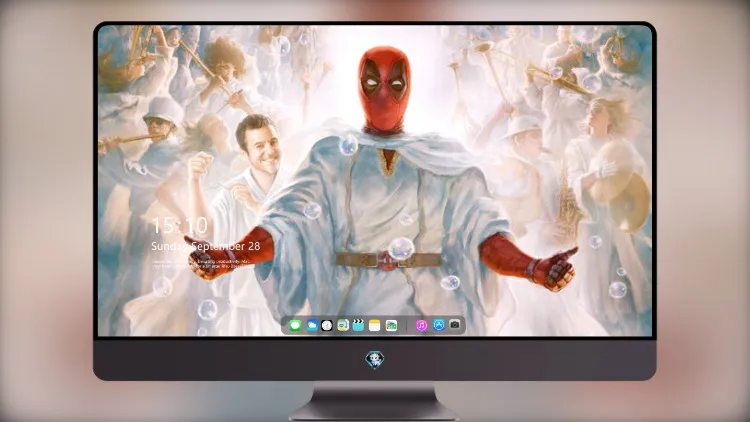Click Deadpool's red mask on the wallpaper
This screenshot has width=750, height=422.
click(x=386, y=89)
